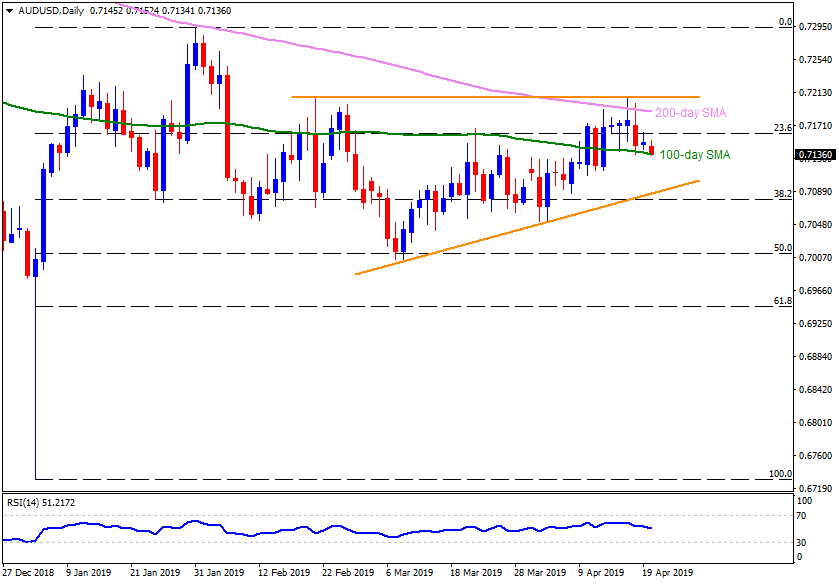Image resolution: width=839 pixels, height=584 pixels.
Task: Click the 19 Apr 2019 date label
Action: point(666,574)
